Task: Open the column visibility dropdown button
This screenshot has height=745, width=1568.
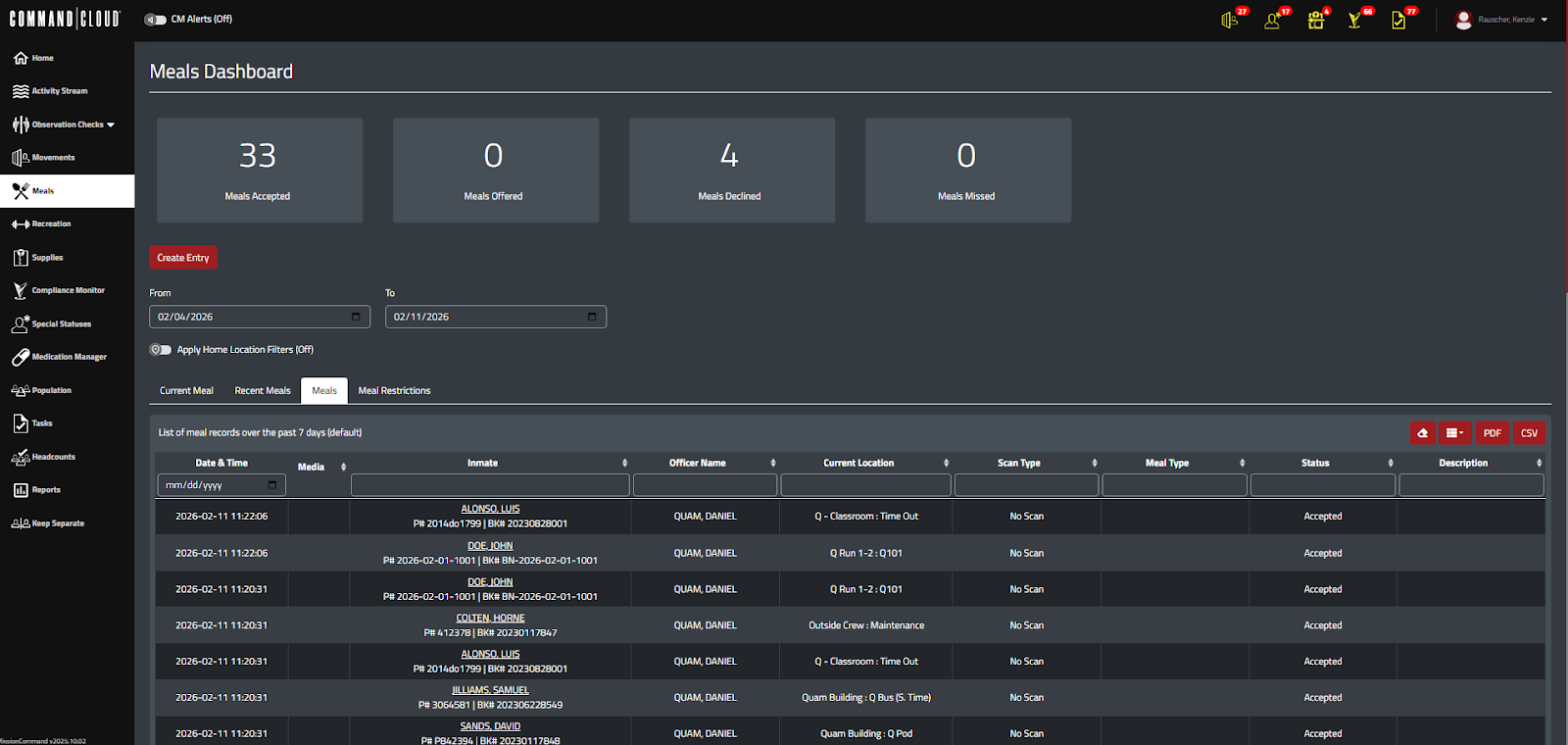Action: [x=1454, y=432]
